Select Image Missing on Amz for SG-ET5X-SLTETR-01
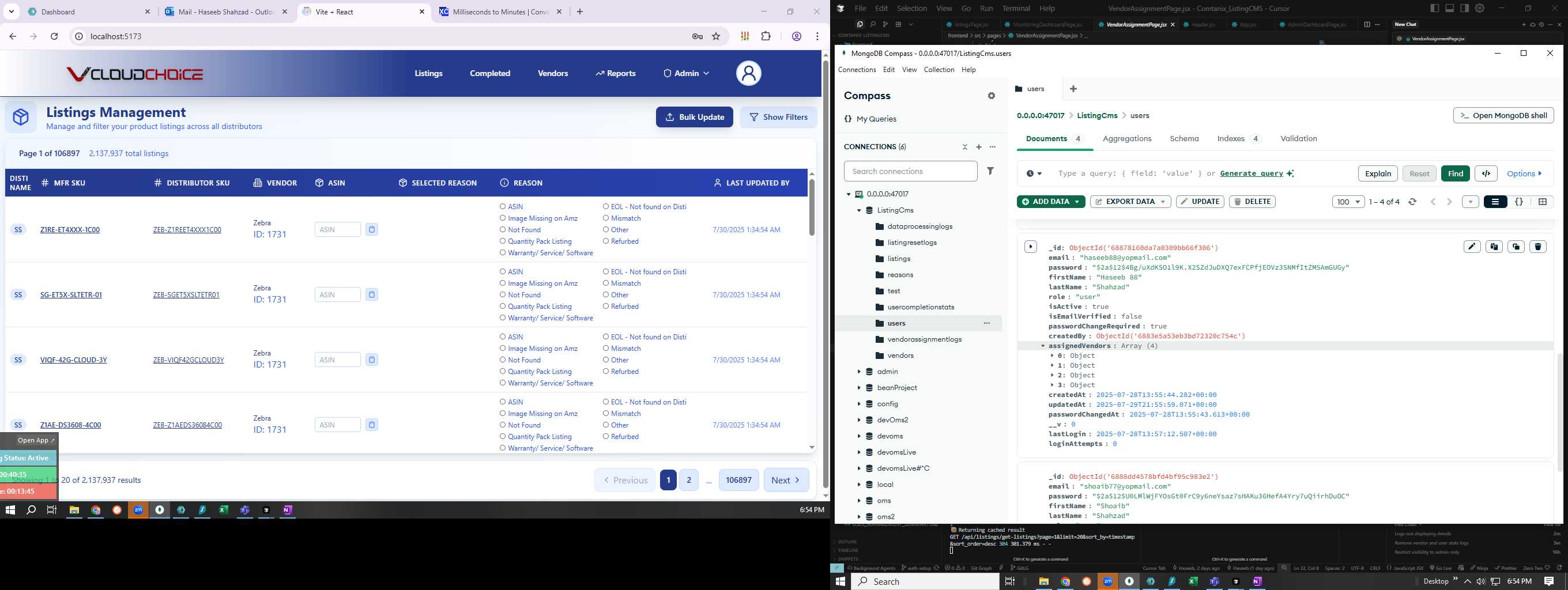 click(503, 283)
